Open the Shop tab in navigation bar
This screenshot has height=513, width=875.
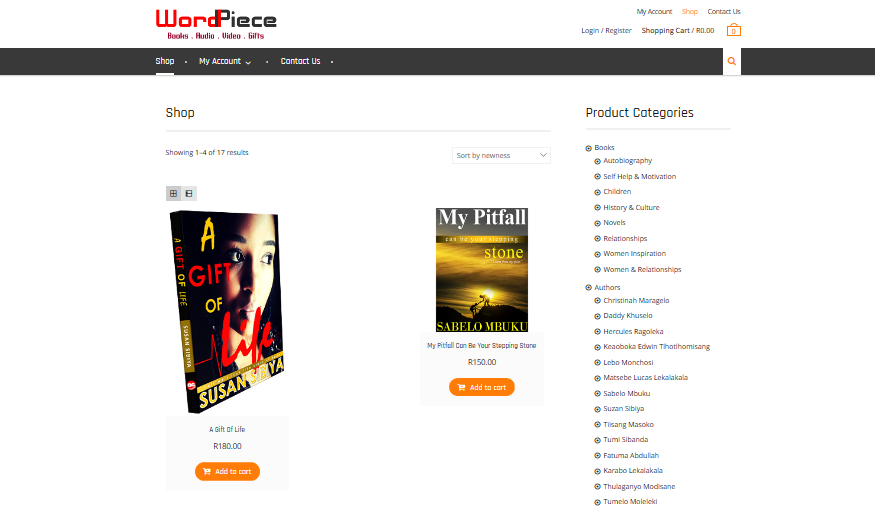(165, 61)
